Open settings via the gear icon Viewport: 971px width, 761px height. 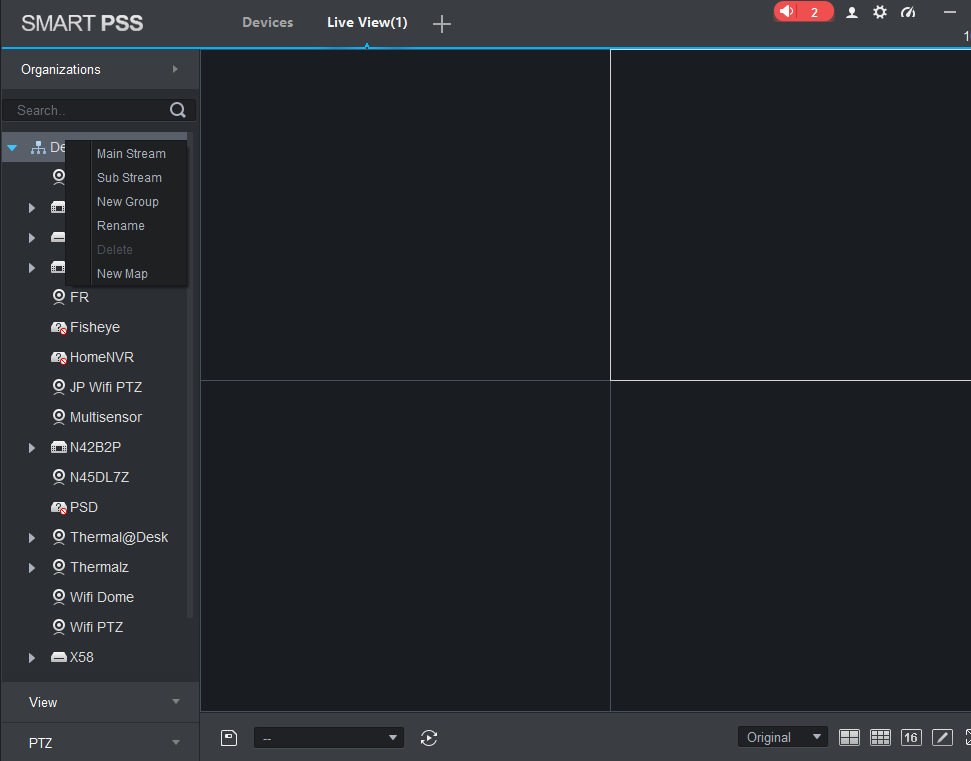point(880,12)
